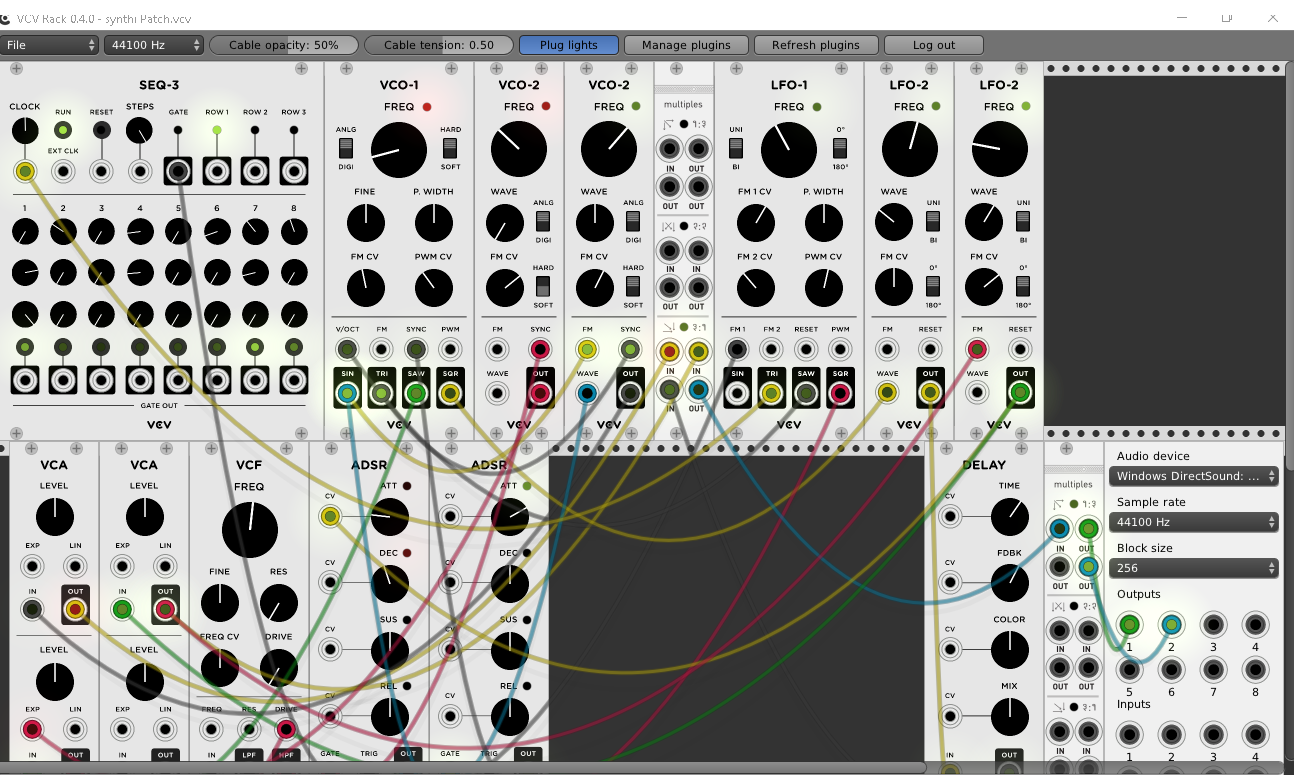
Task: Click the VCO-1 V/OCT input jack
Action: (x=347, y=349)
